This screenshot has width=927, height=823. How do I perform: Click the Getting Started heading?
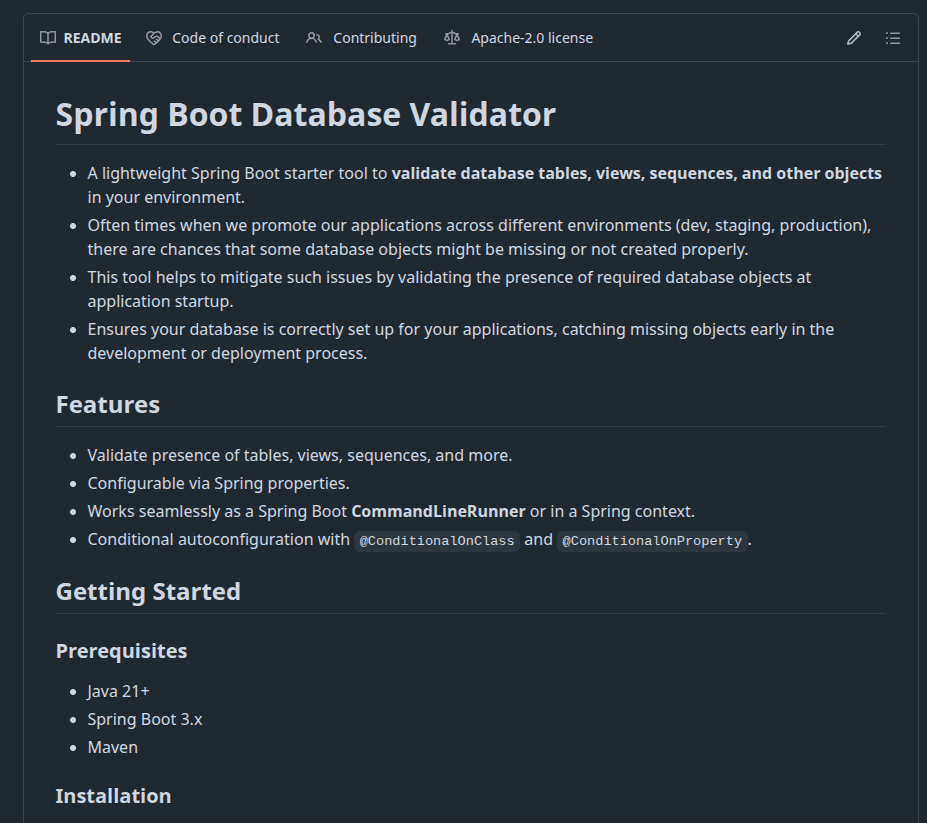click(x=148, y=591)
